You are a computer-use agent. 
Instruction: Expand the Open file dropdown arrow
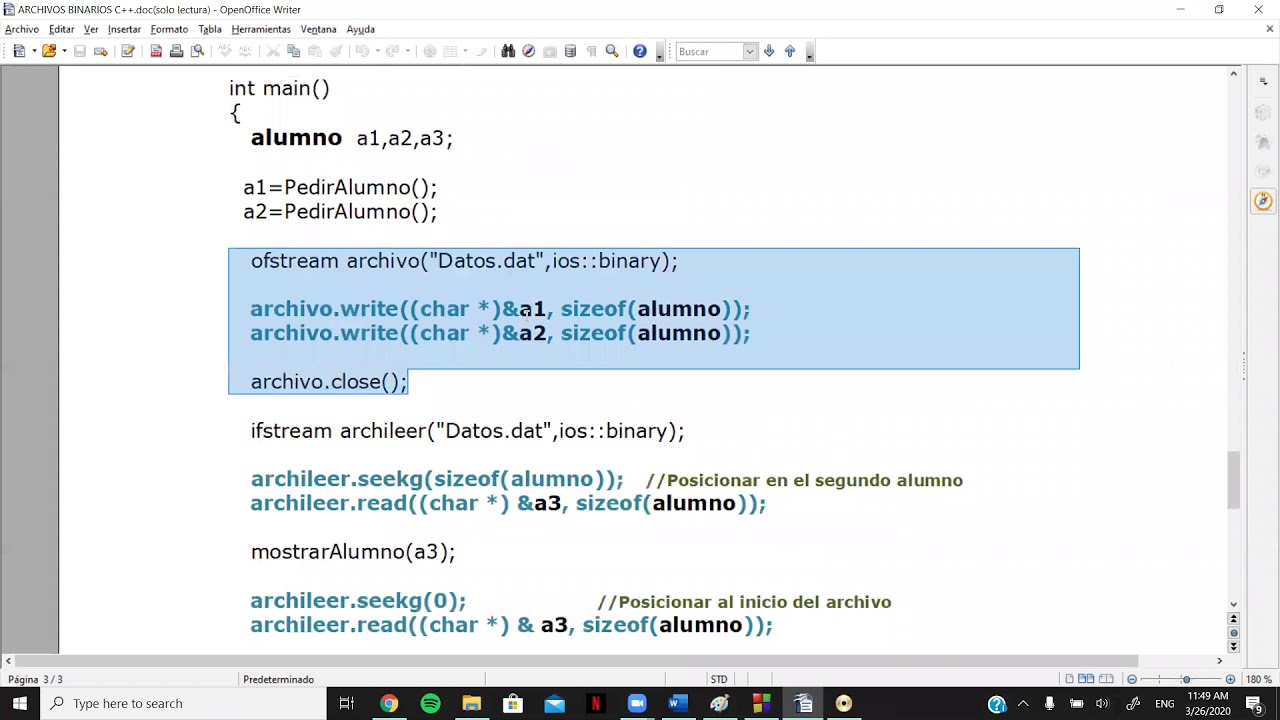coord(63,51)
